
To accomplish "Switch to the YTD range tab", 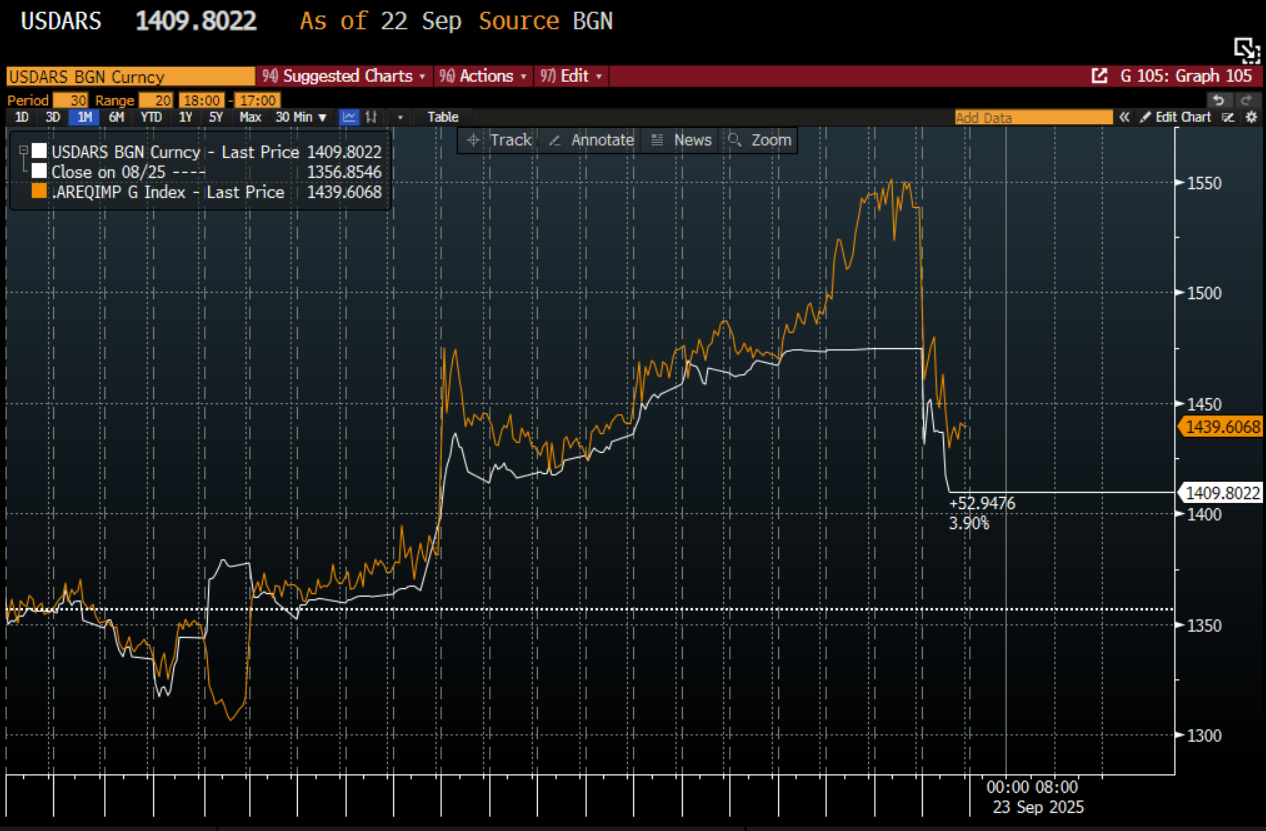I will 151,117.
